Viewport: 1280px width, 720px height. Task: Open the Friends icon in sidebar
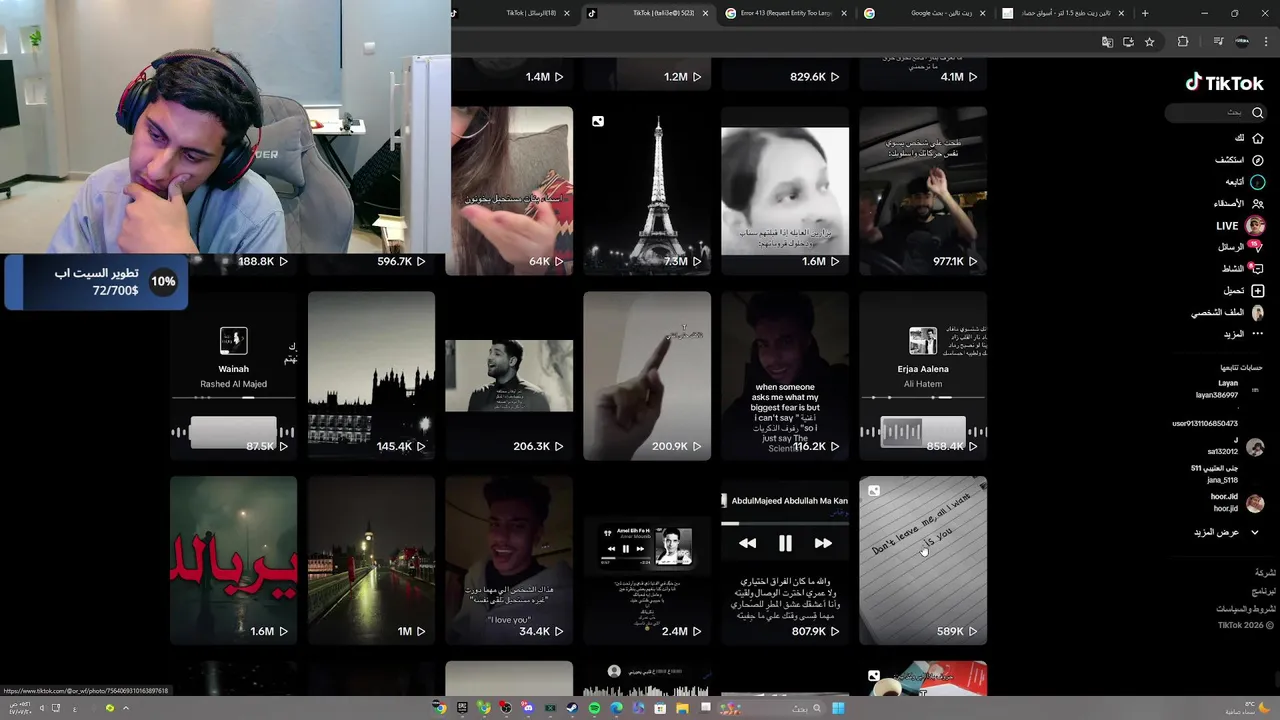click(x=1258, y=204)
